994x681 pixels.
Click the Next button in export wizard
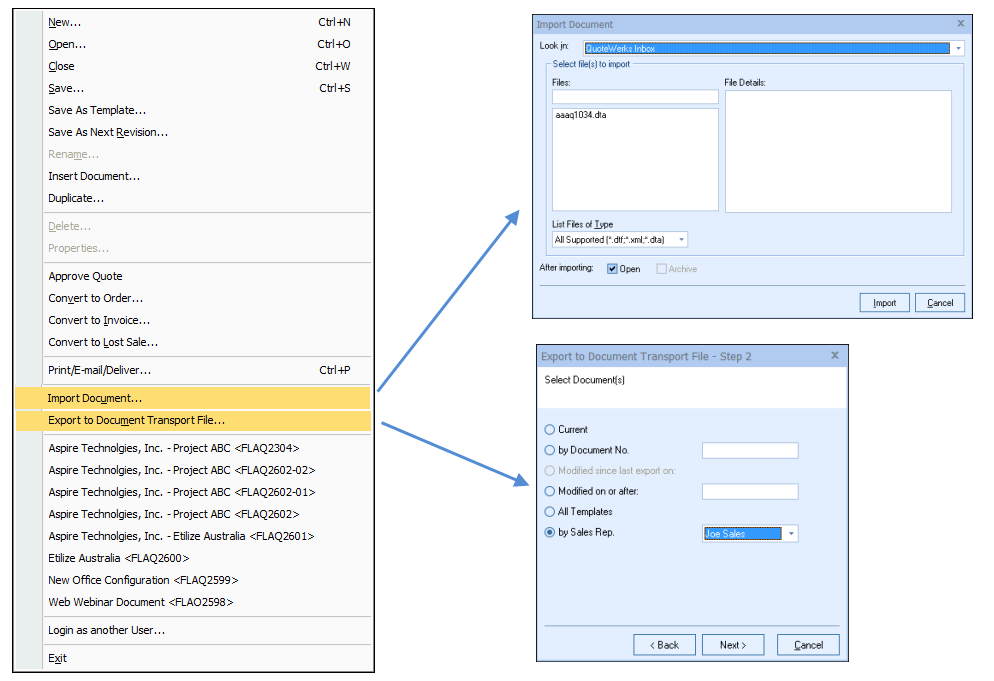pyautogui.click(x=732, y=645)
